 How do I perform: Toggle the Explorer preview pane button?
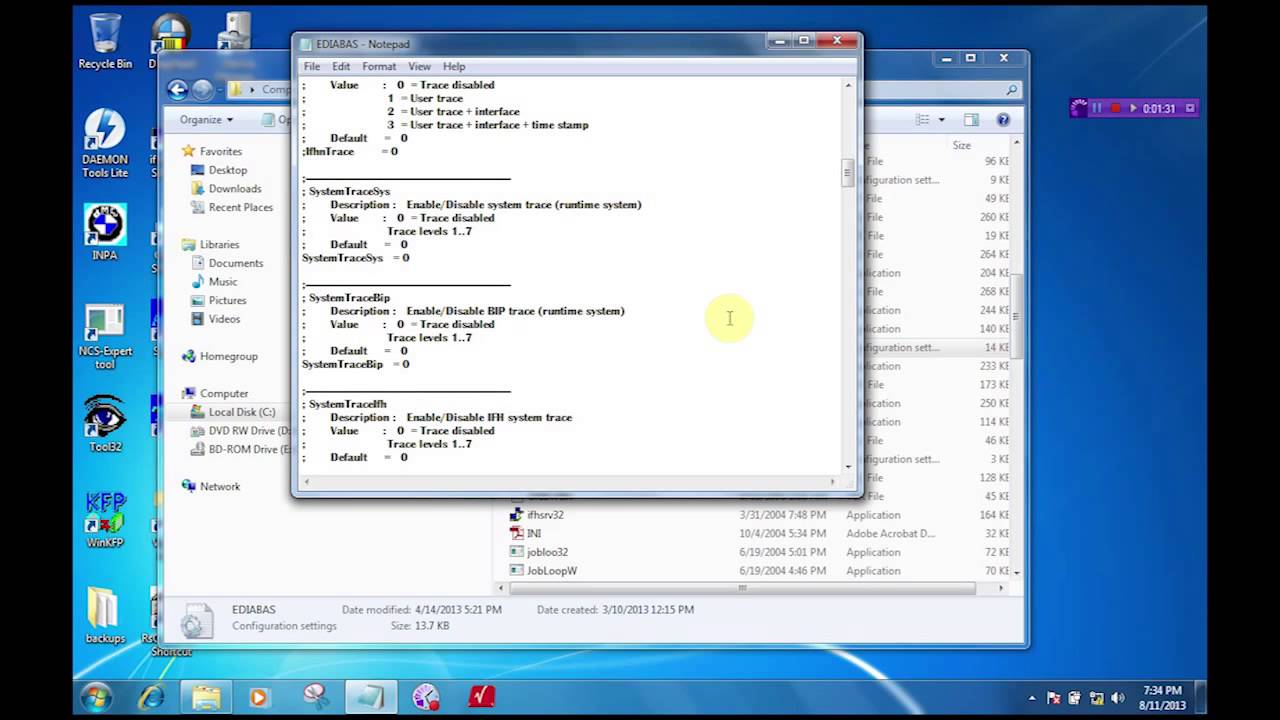pos(971,120)
